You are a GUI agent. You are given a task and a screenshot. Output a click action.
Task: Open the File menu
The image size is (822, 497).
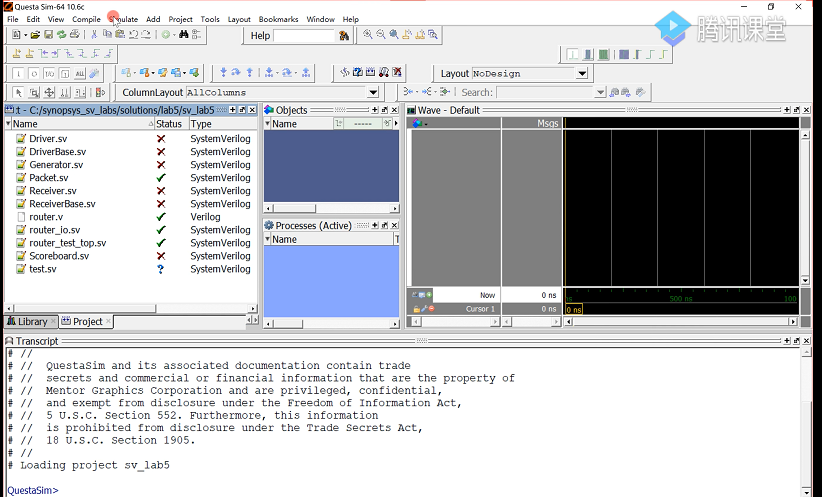click(13, 19)
